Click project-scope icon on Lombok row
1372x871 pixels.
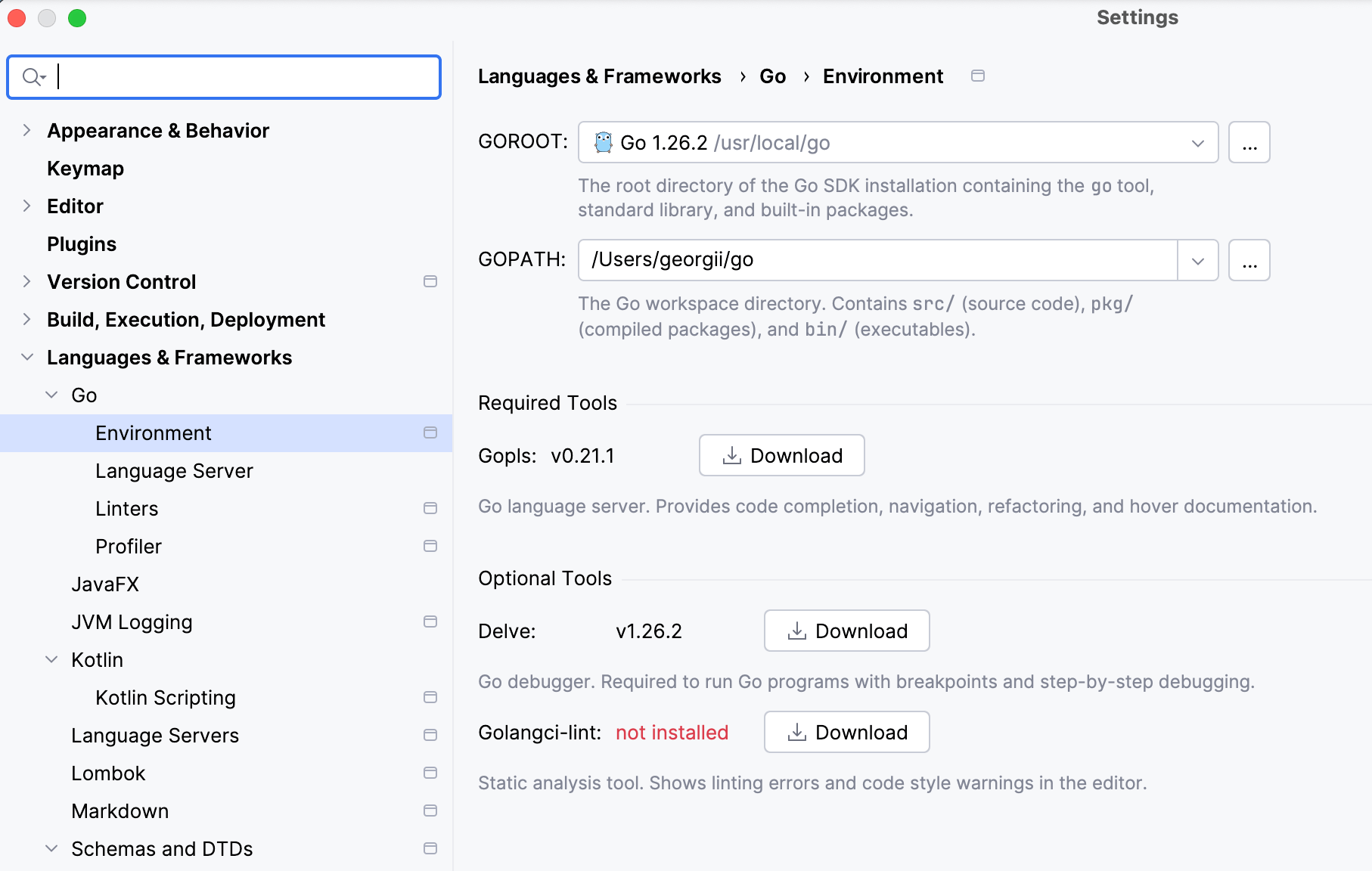point(430,773)
